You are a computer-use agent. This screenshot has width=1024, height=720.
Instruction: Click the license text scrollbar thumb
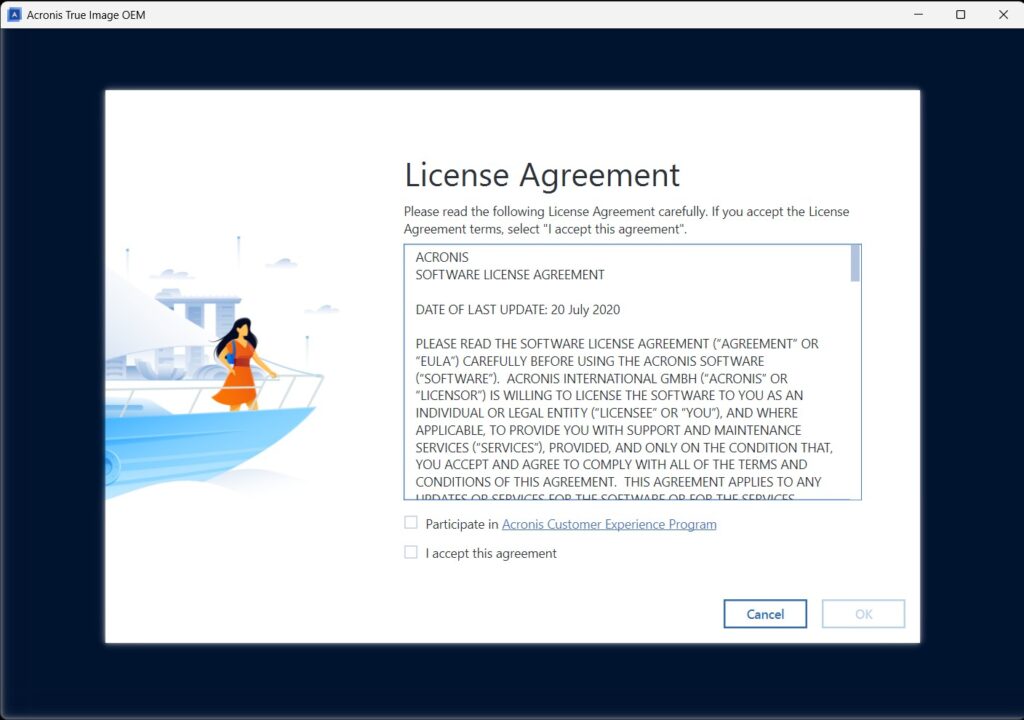coord(855,264)
